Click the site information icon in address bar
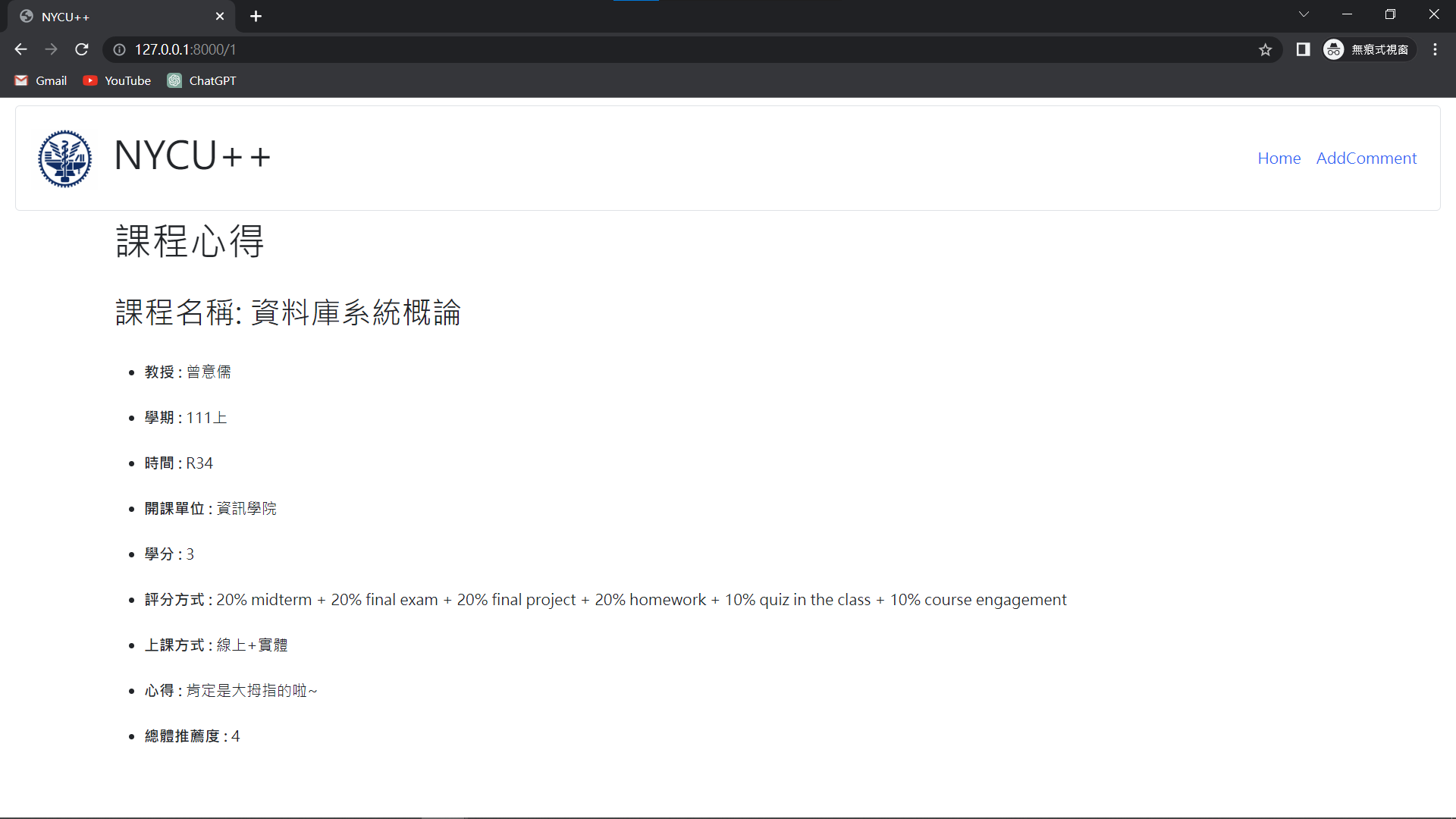1456x819 pixels. 119,49
